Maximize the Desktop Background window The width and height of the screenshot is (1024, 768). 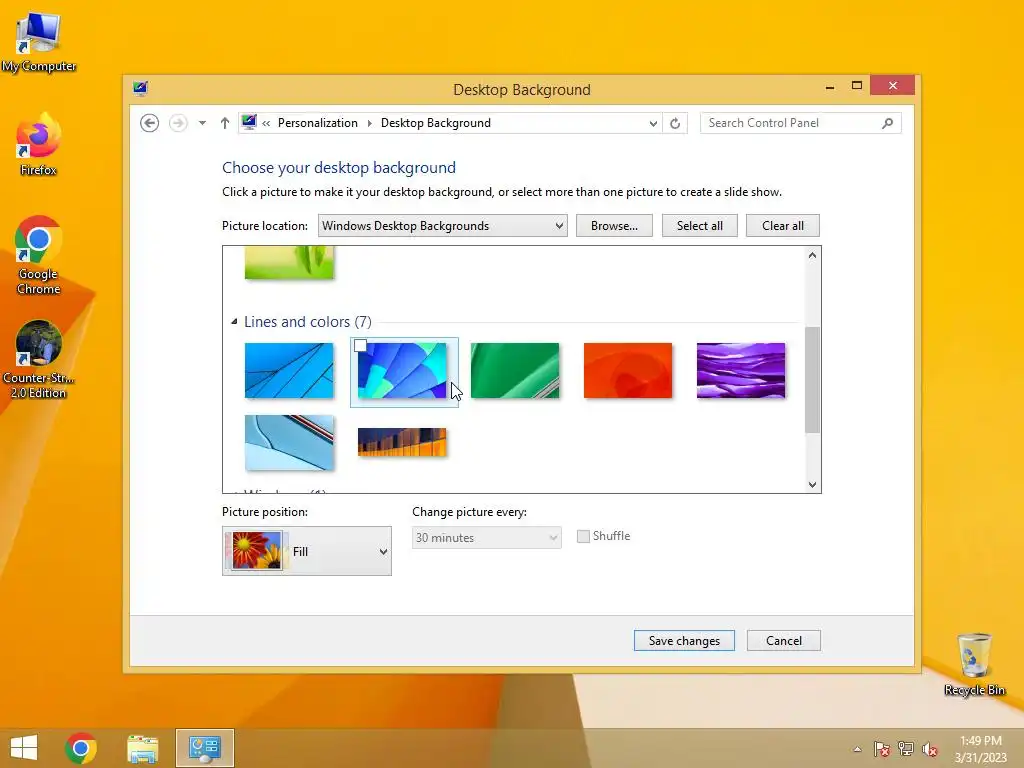click(x=857, y=86)
